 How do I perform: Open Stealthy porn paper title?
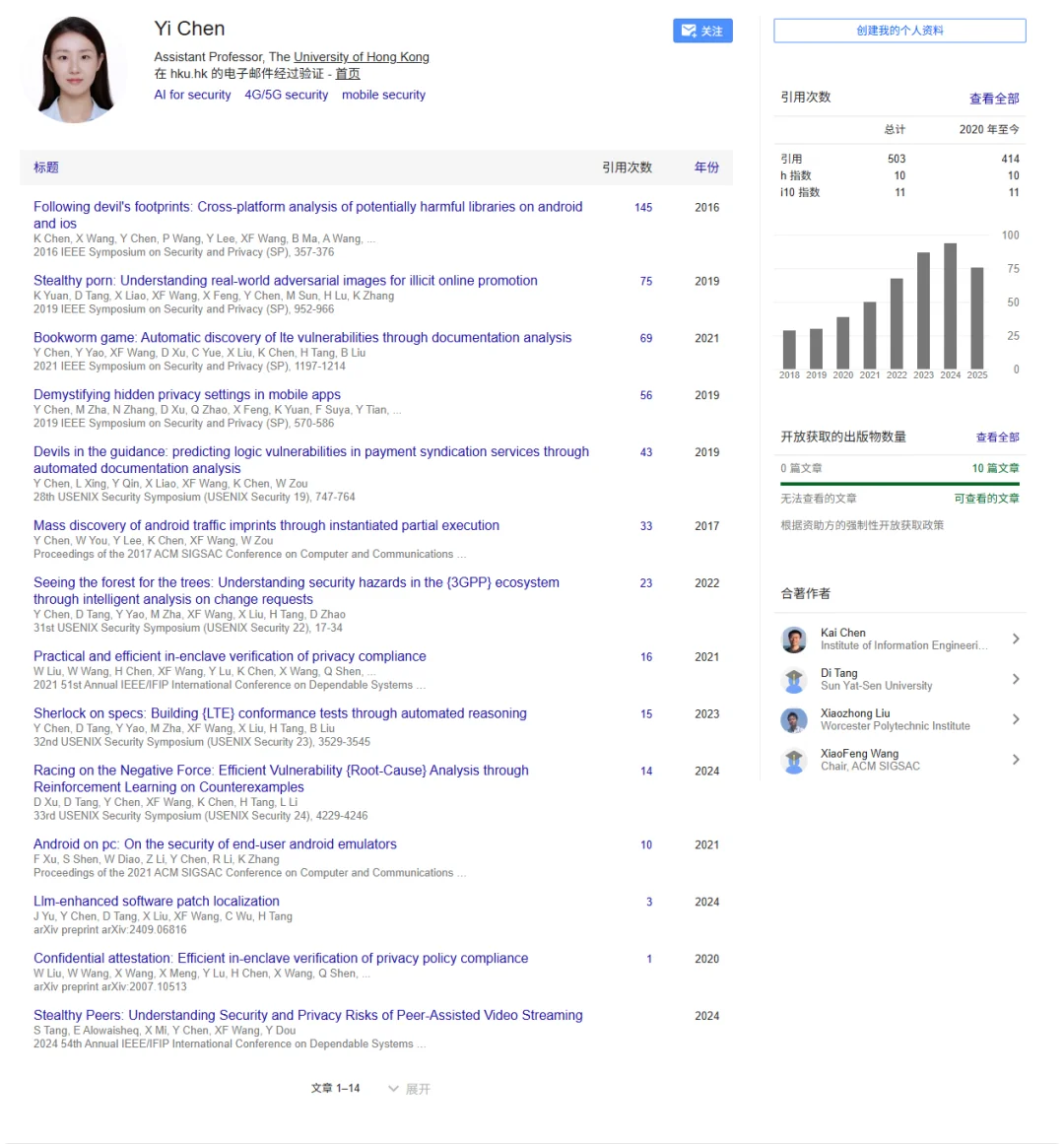pyautogui.click(x=285, y=281)
